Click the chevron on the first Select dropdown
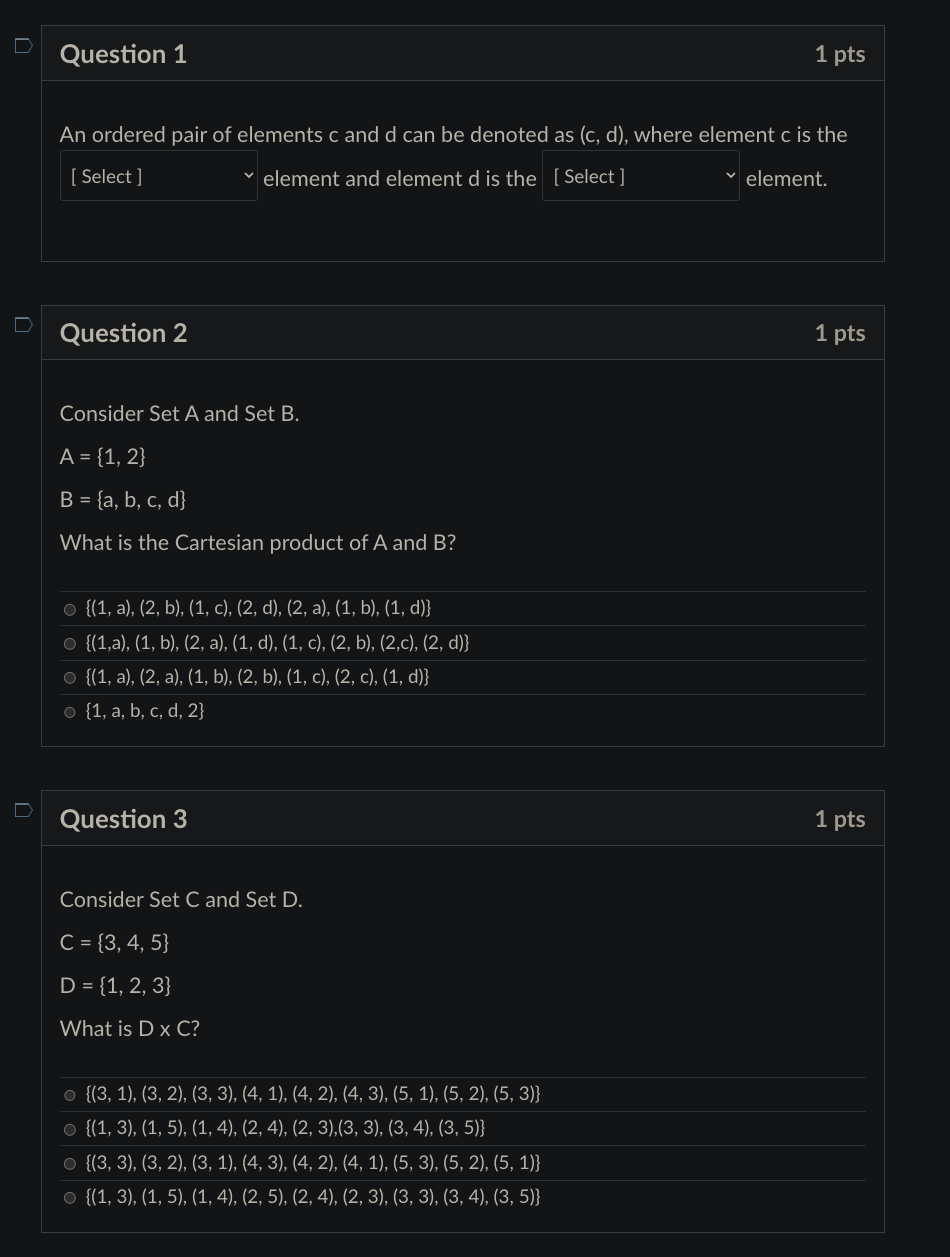The width and height of the screenshot is (950, 1257). click(x=249, y=176)
